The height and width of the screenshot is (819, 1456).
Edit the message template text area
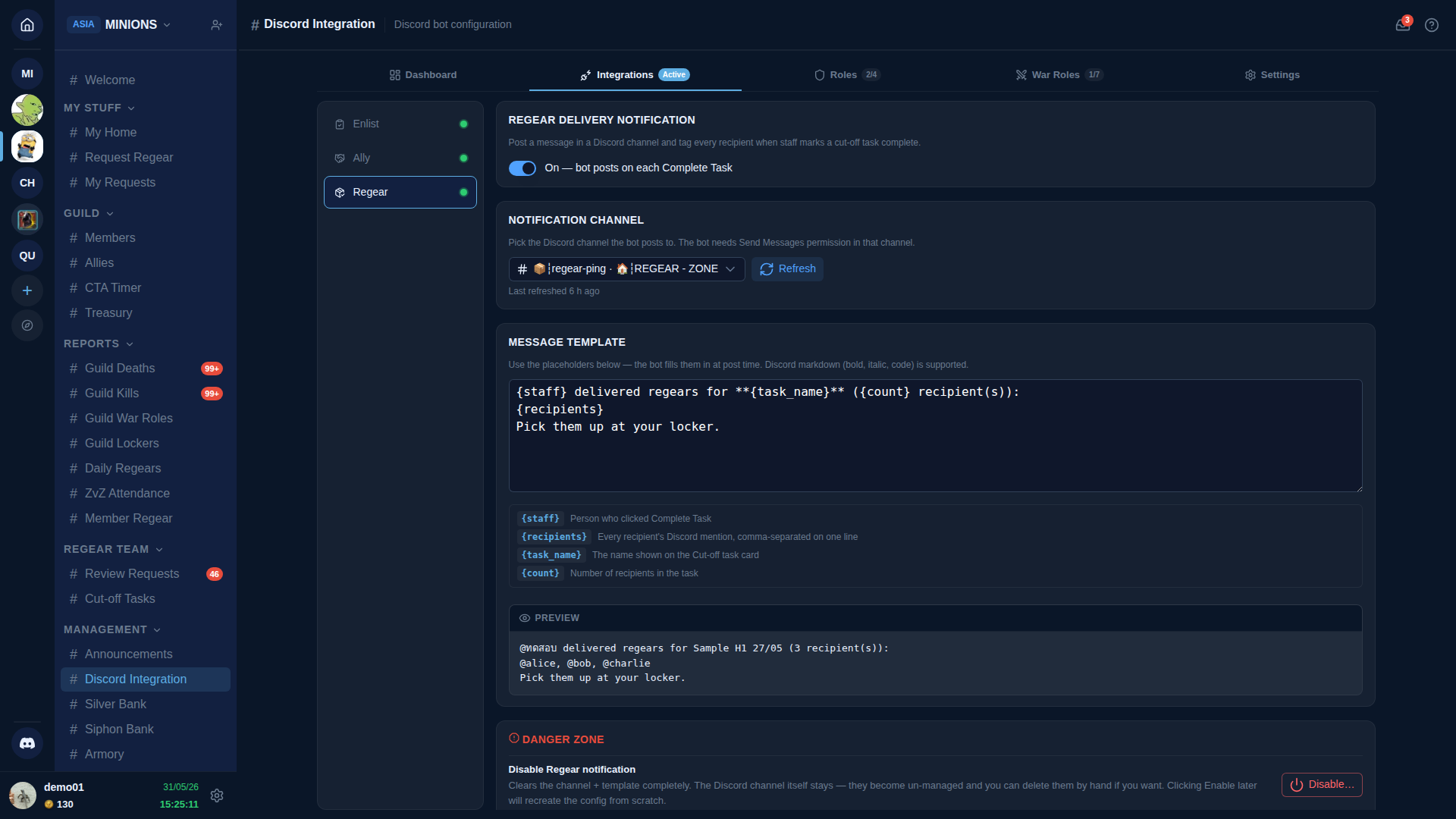[935, 436]
